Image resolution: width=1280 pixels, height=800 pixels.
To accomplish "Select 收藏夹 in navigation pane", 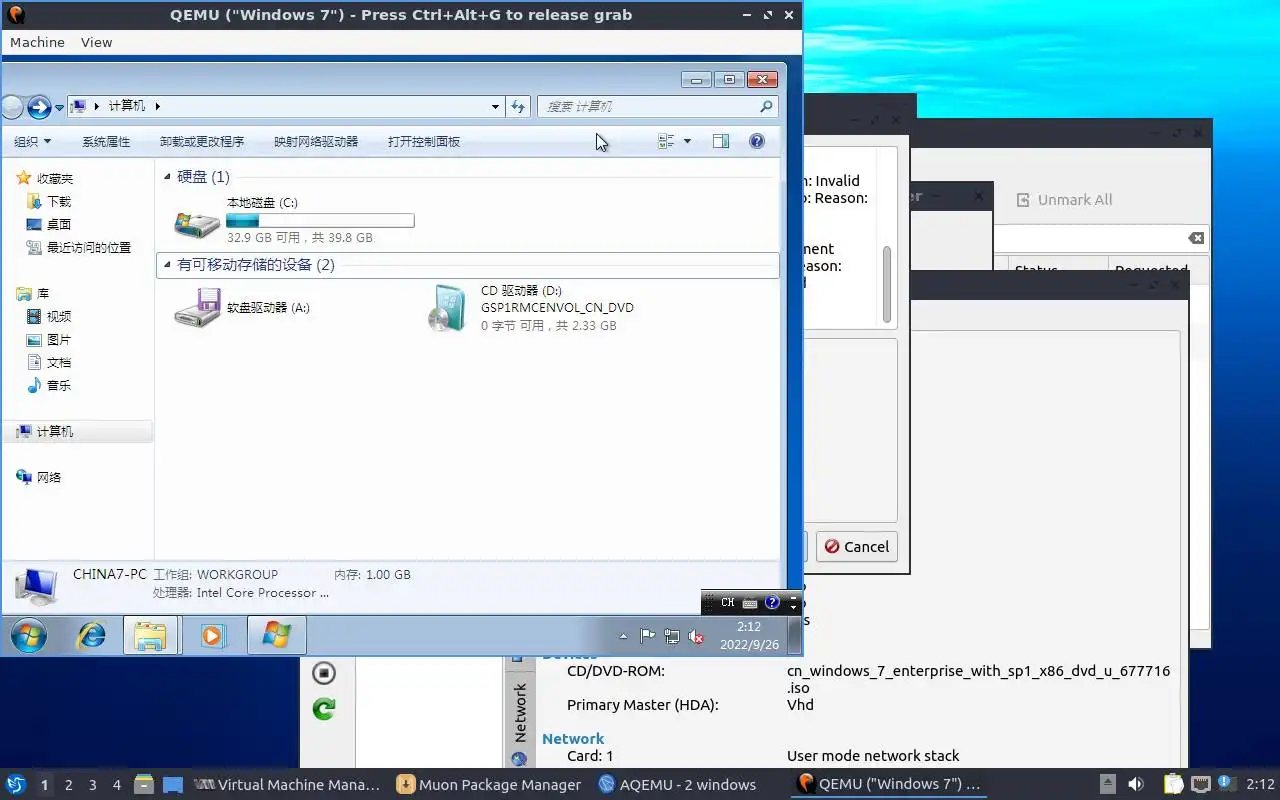I will coord(55,179).
